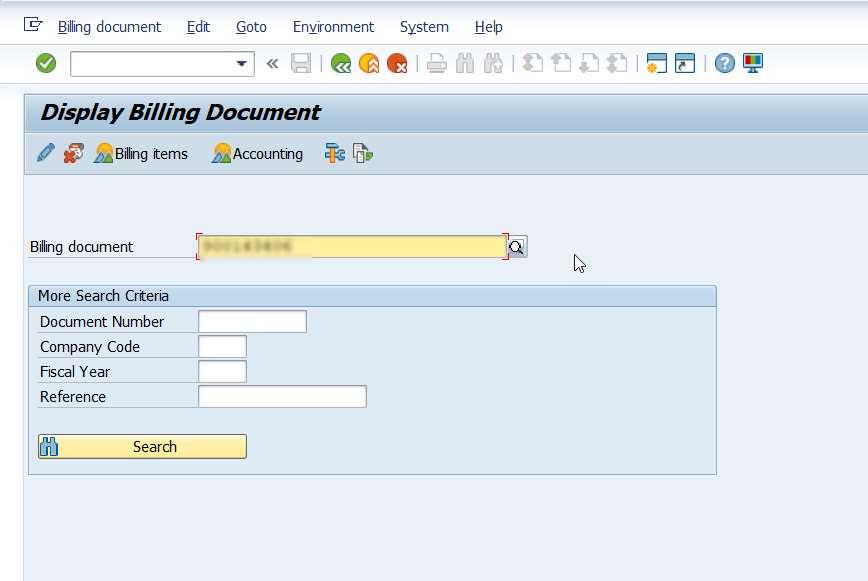Collapse command field with double chevron
Image resolution: width=868 pixels, height=581 pixels.
click(x=272, y=64)
